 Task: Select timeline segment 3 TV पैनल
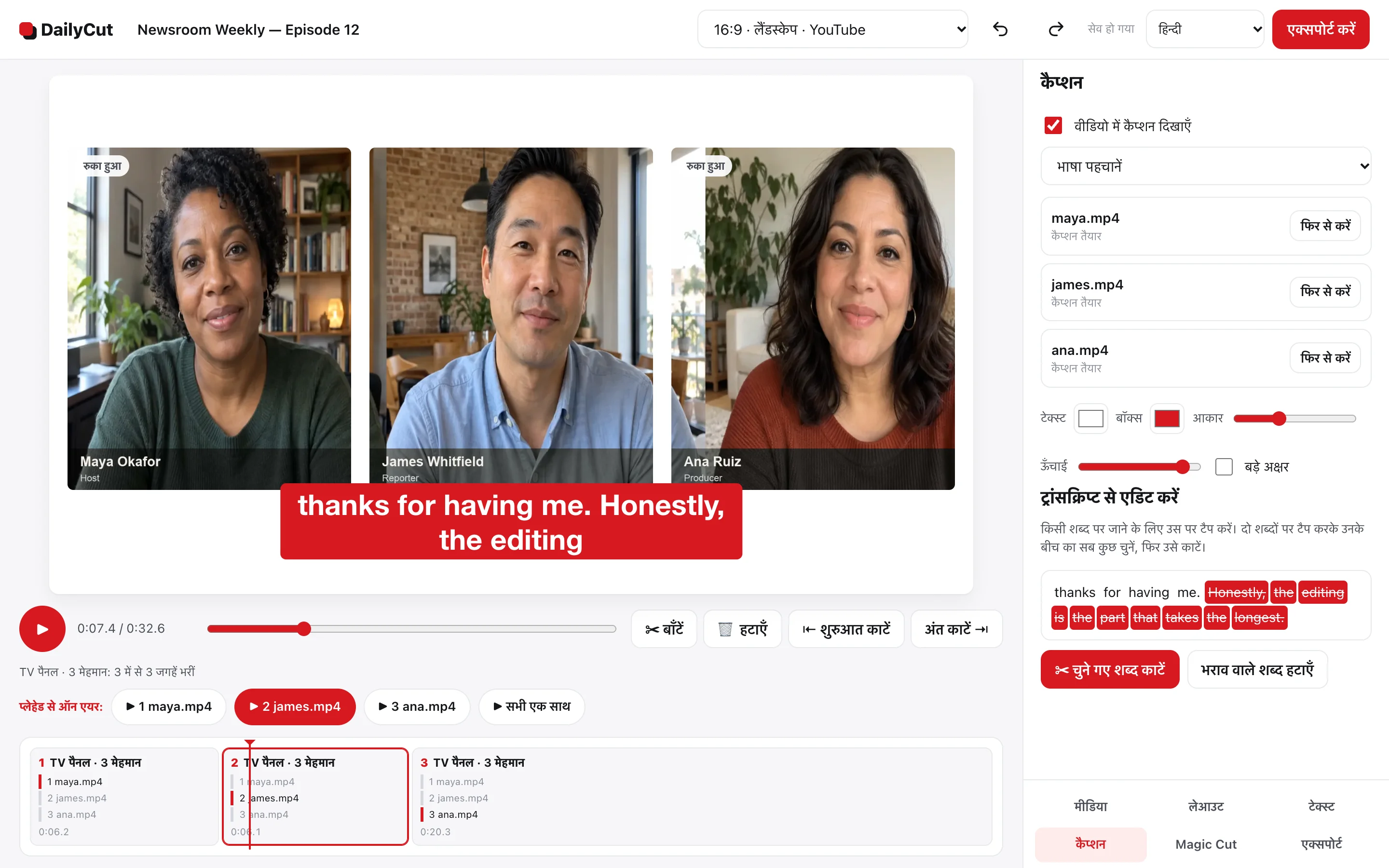tap(702, 796)
